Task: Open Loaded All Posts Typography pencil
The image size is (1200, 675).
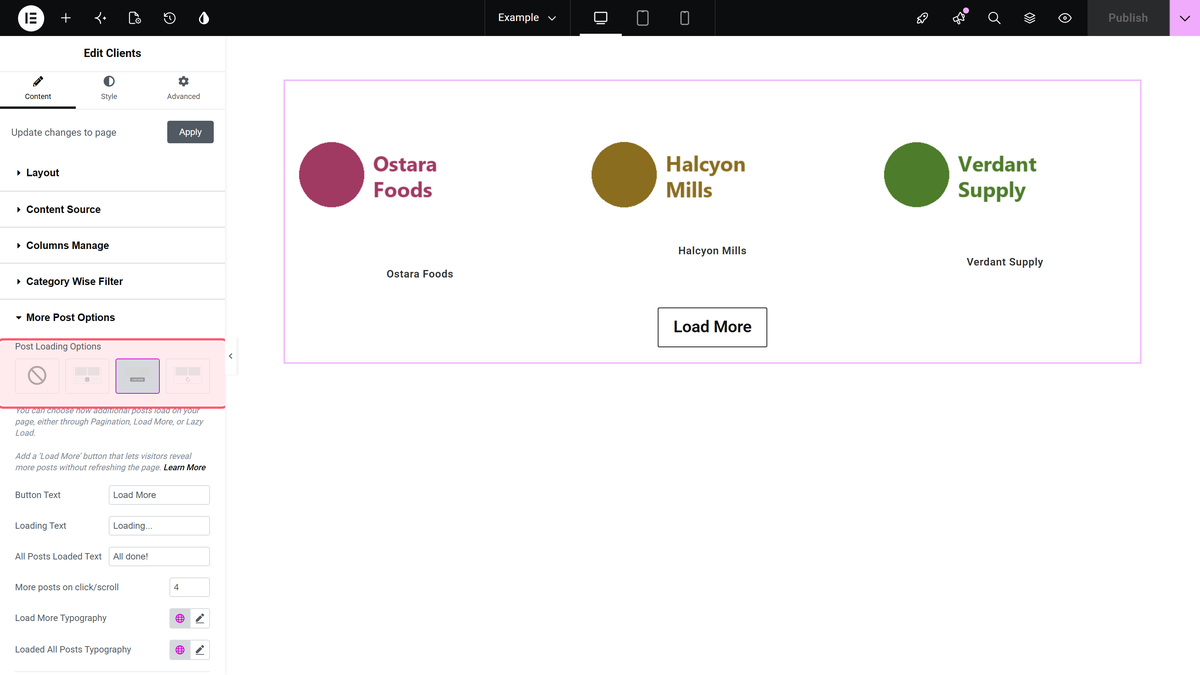Action: click(x=200, y=650)
